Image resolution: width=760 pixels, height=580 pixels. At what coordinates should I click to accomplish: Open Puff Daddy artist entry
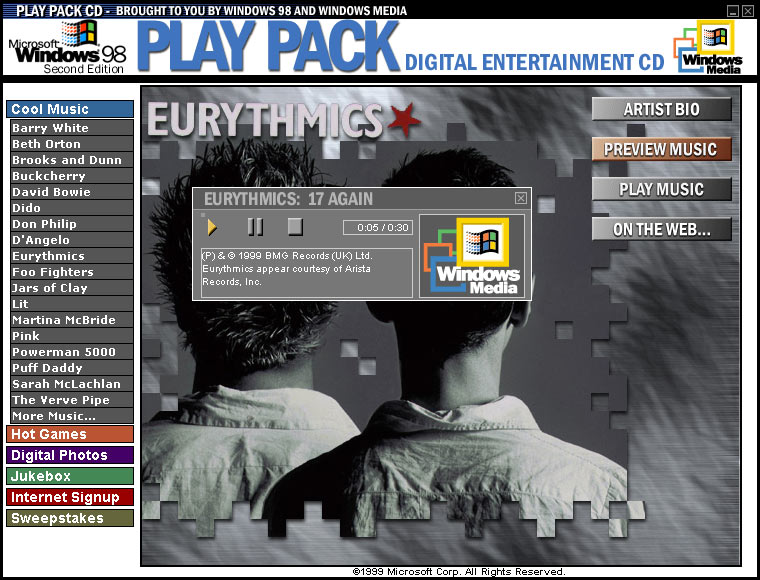(x=72, y=368)
